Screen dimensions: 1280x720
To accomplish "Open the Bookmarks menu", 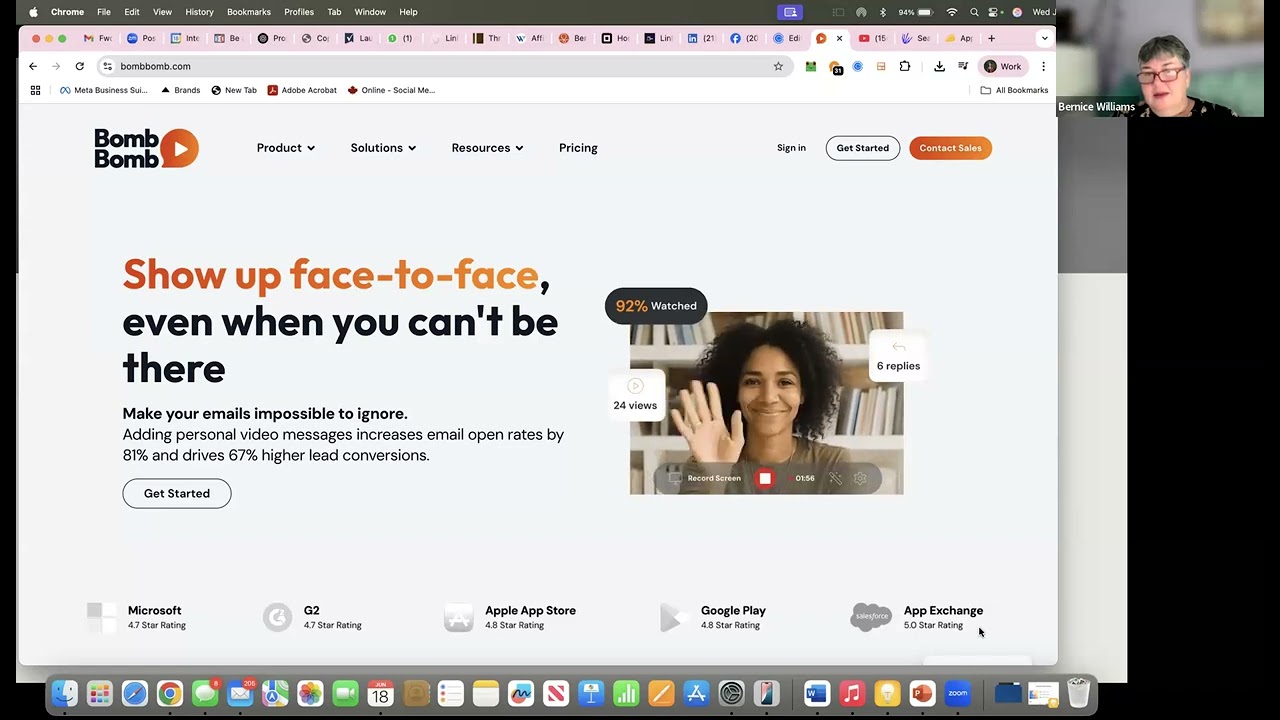I will click(x=249, y=12).
